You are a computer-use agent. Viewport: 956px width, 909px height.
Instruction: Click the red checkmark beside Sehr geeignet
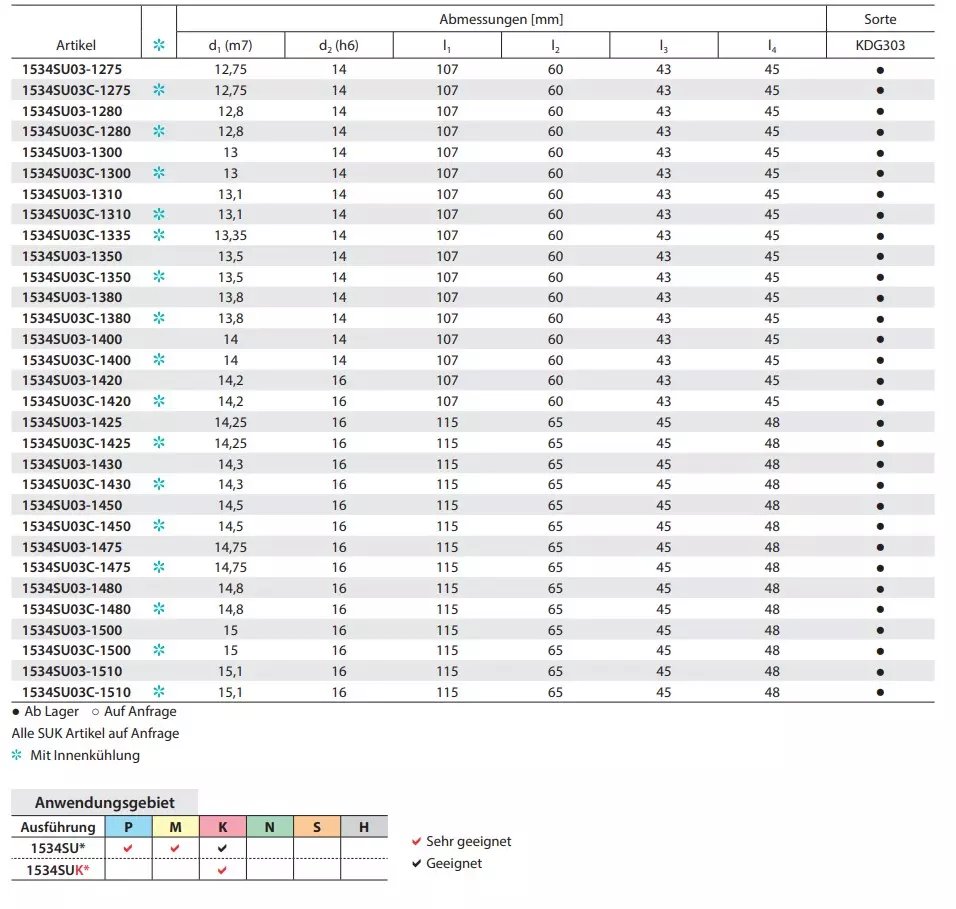point(416,842)
